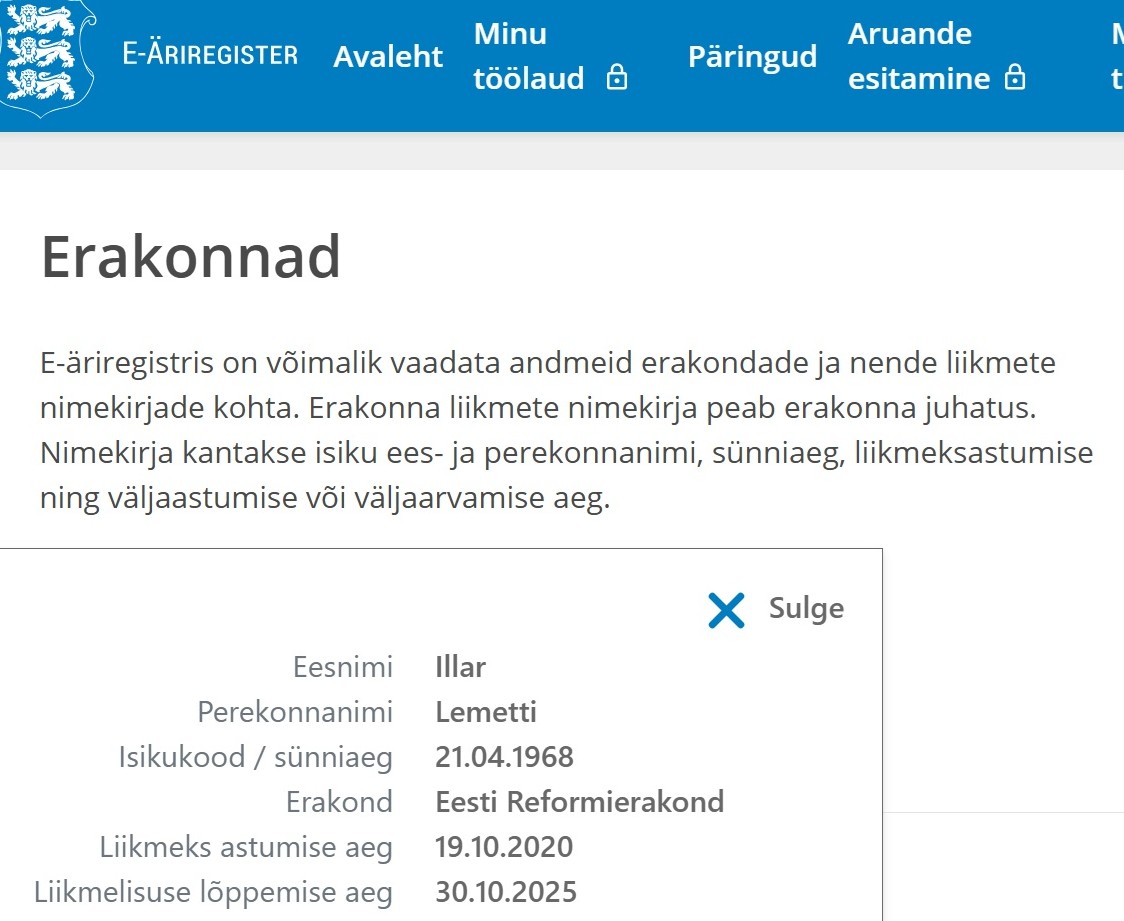Click the three-lions coat of arms logo
Screen dimensions: 1124x921
click(x=47, y=55)
